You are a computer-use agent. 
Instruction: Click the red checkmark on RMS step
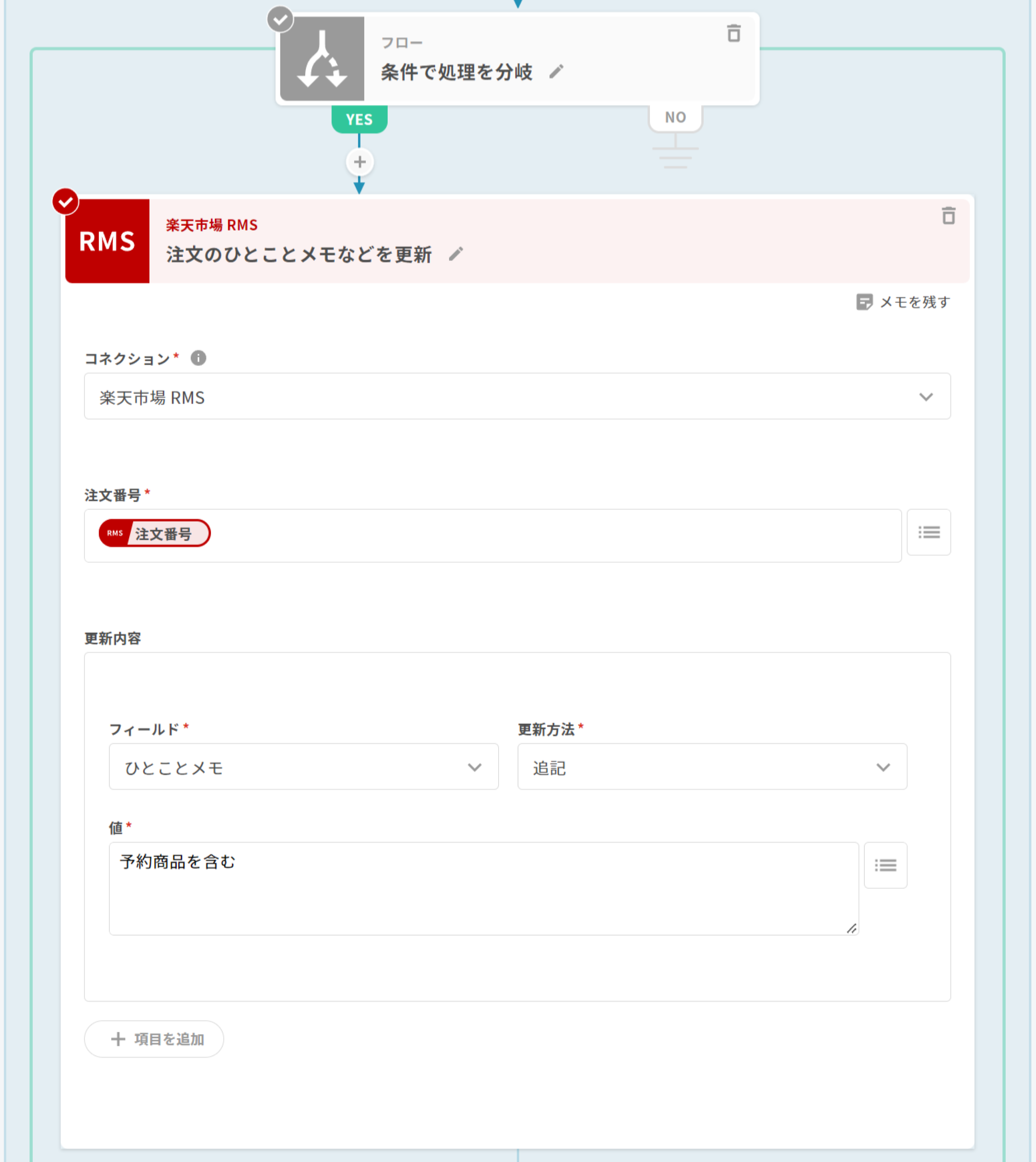pos(66,201)
